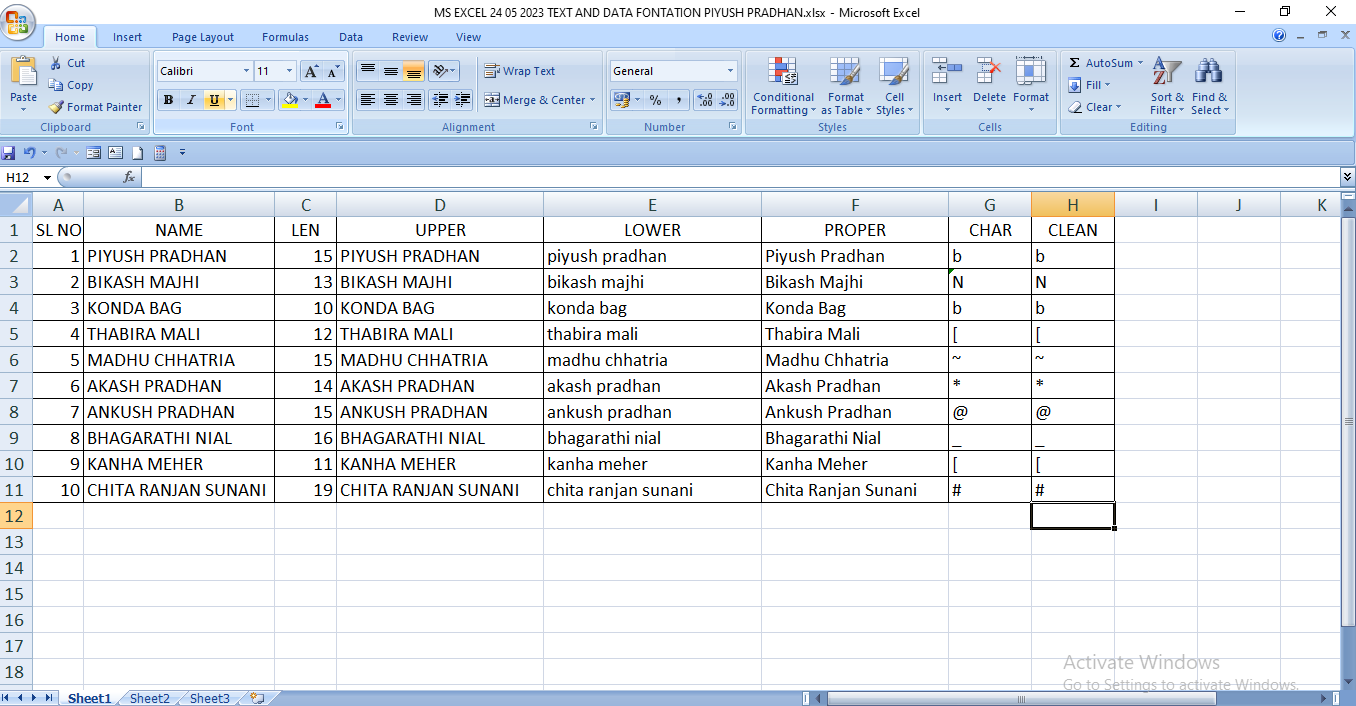Viewport: 1356px width, 706px height.
Task: Click the Find & Select binoculars icon
Action: click(1208, 72)
